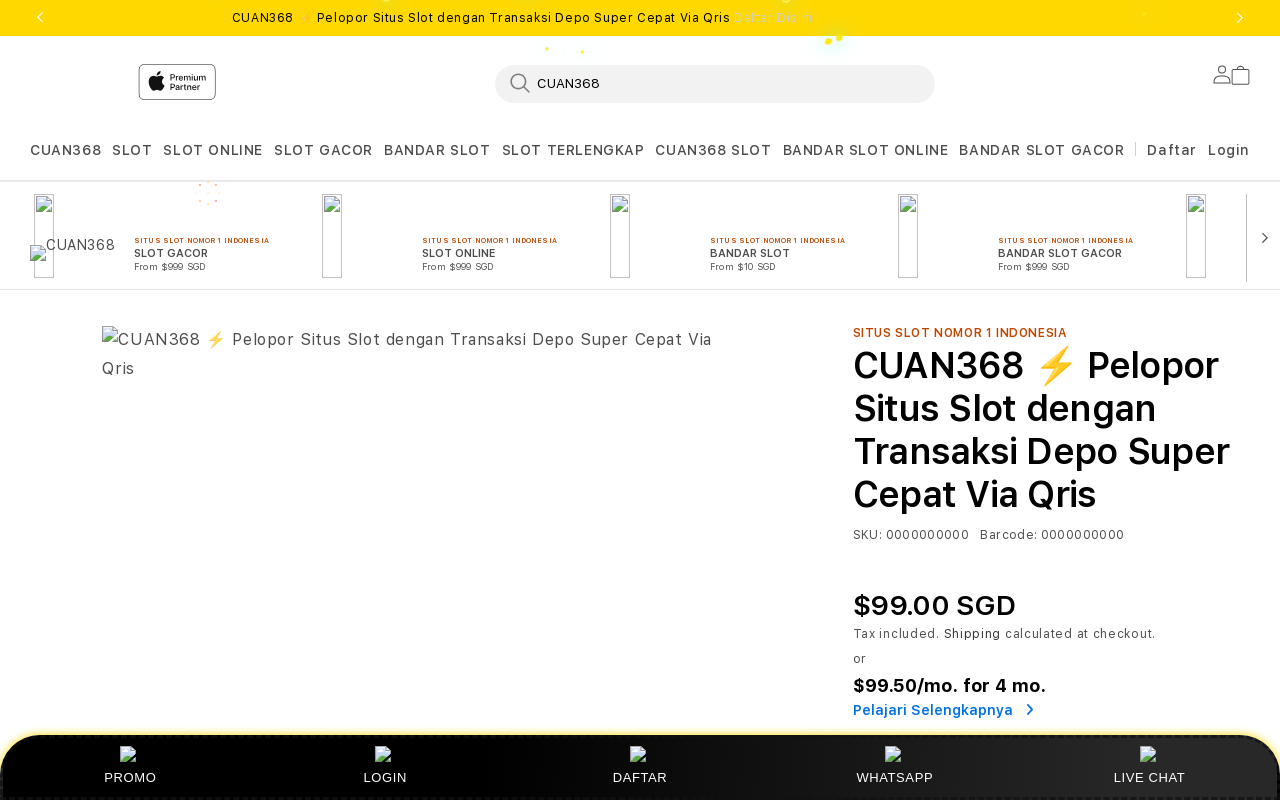This screenshot has width=1280, height=800.
Task: Choose SLOT GACOR from the navigation bar
Action: click(323, 150)
